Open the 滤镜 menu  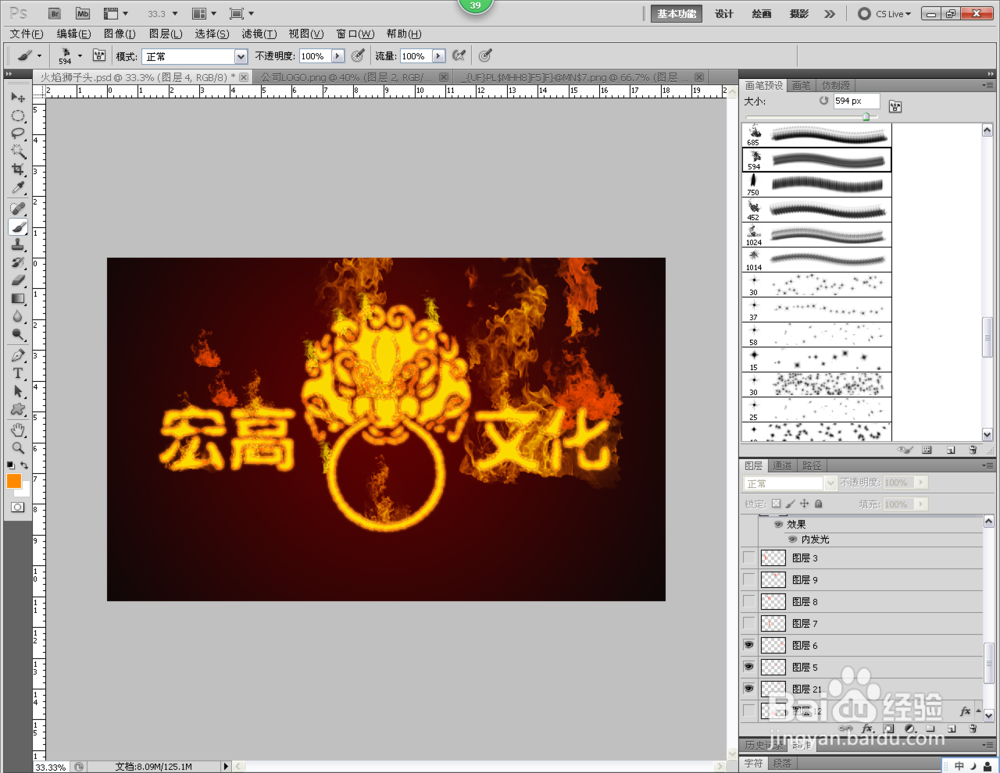coord(258,33)
